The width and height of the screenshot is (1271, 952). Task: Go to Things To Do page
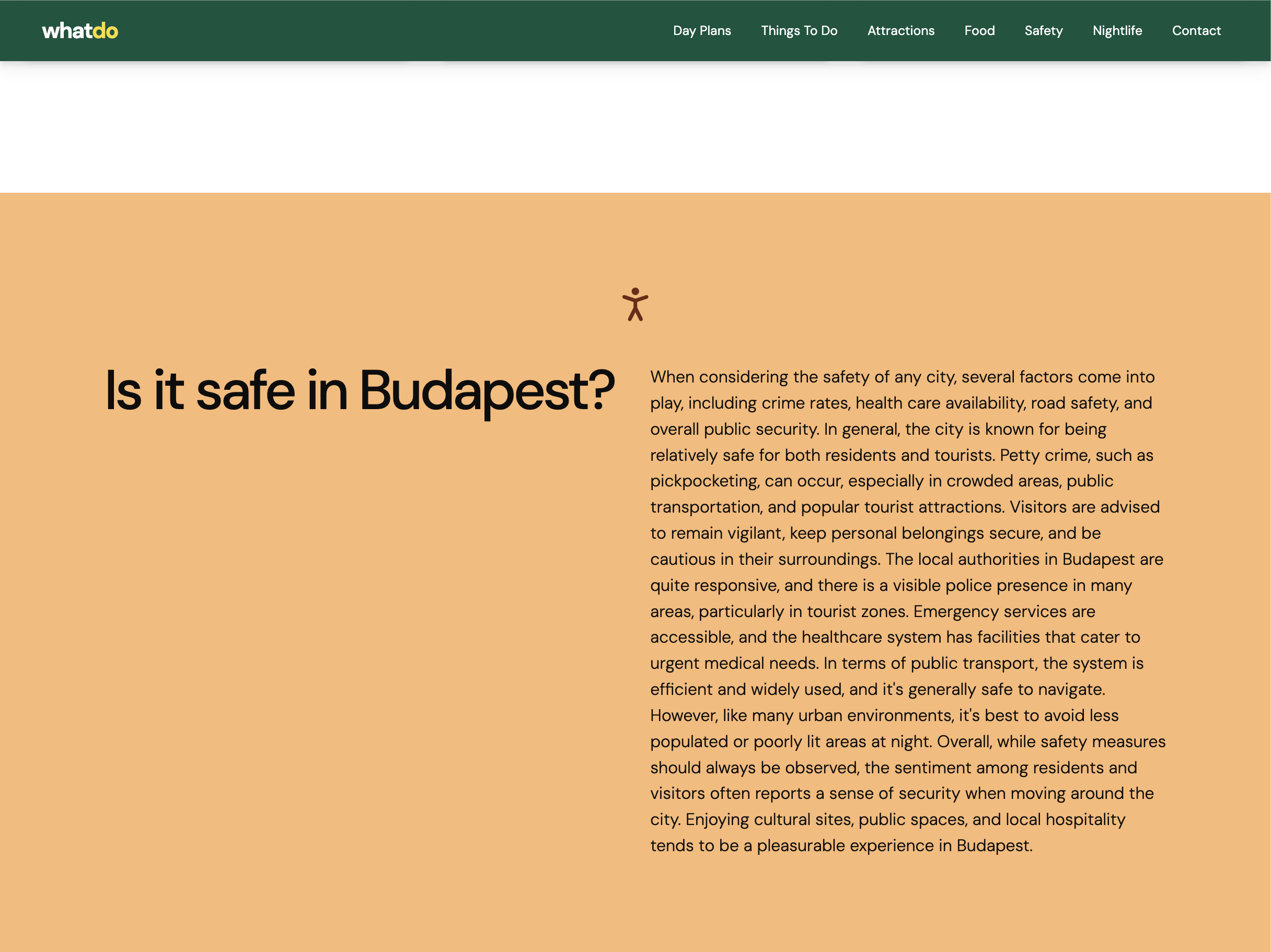point(799,30)
